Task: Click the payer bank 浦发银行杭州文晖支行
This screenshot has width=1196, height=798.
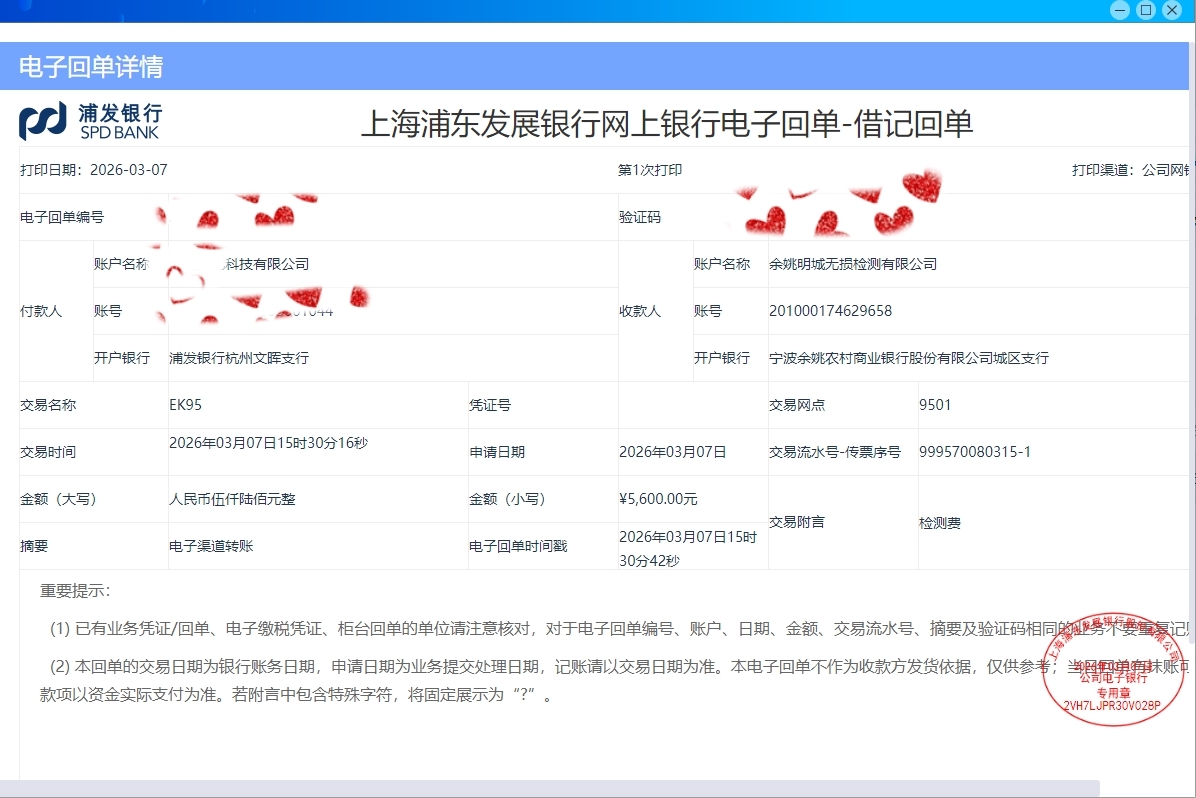Action: pos(239,358)
